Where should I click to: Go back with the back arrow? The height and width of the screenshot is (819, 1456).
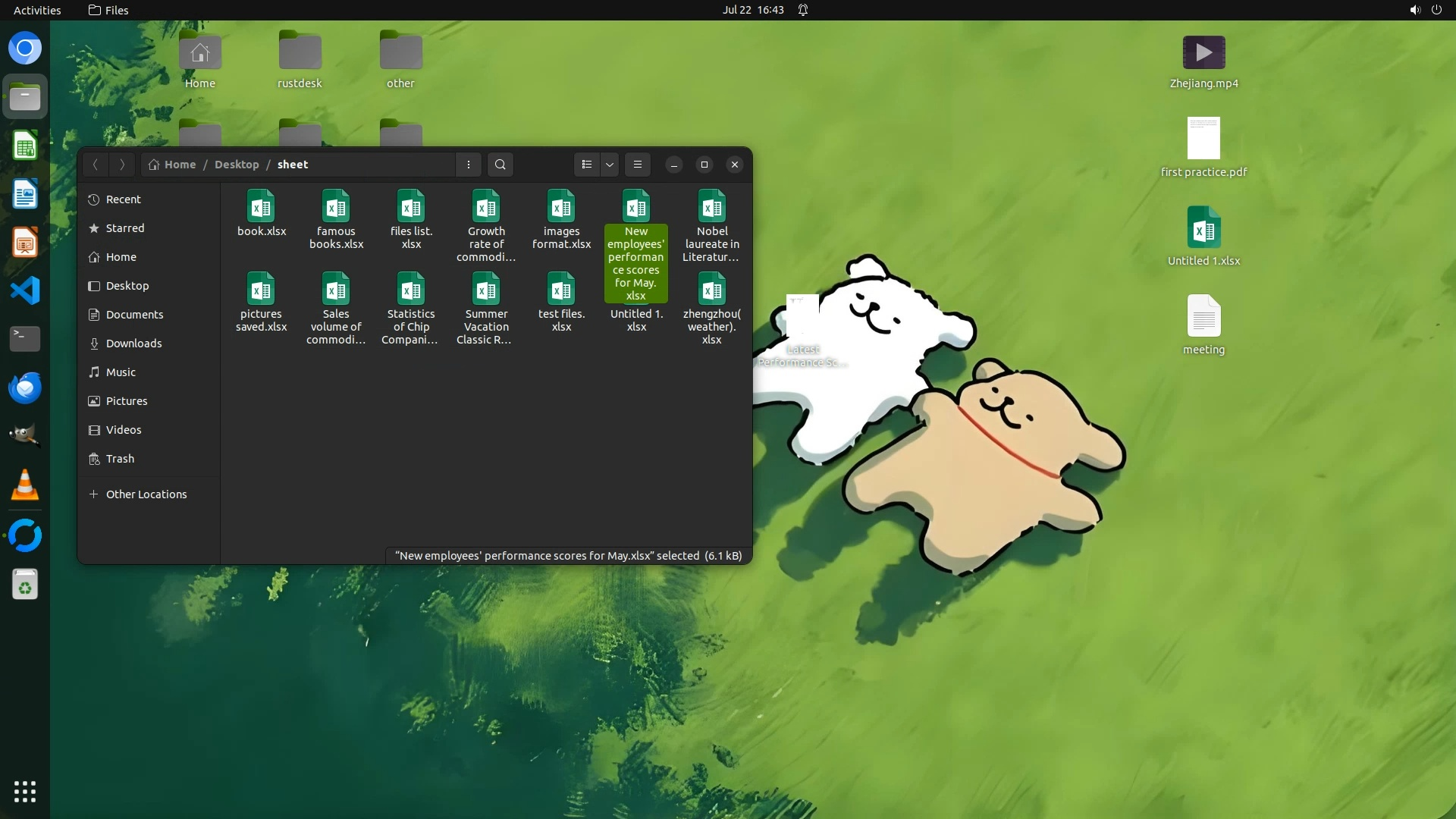coord(96,165)
